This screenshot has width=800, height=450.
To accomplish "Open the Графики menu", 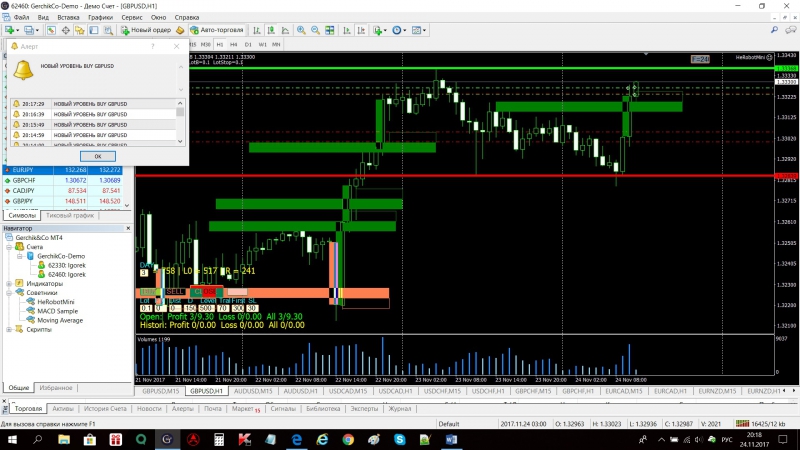I will point(101,17).
